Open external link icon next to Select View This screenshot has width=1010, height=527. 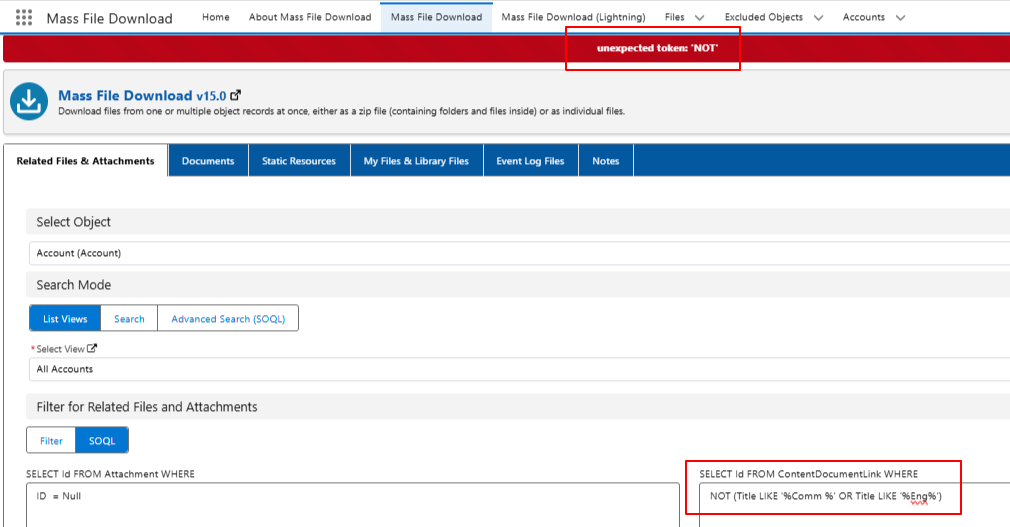click(x=92, y=349)
